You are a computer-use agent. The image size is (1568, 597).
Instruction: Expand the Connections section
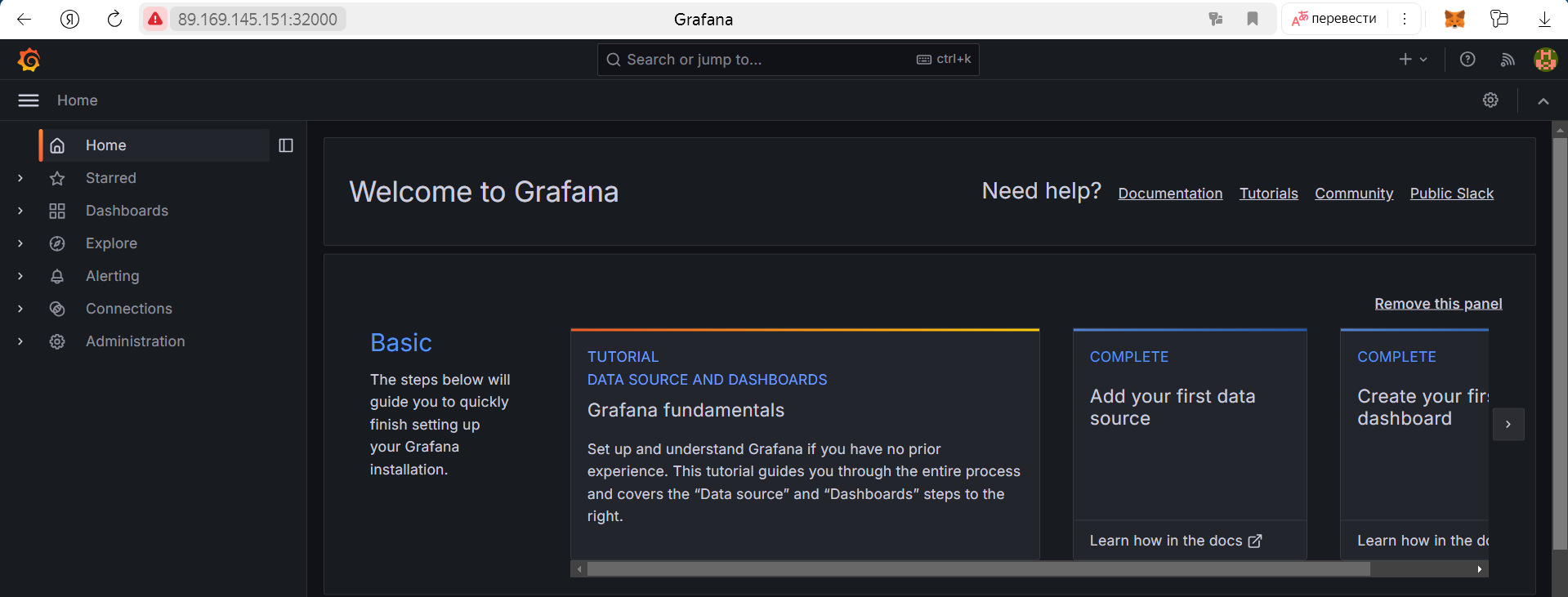pyautogui.click(x=20, y=309)
